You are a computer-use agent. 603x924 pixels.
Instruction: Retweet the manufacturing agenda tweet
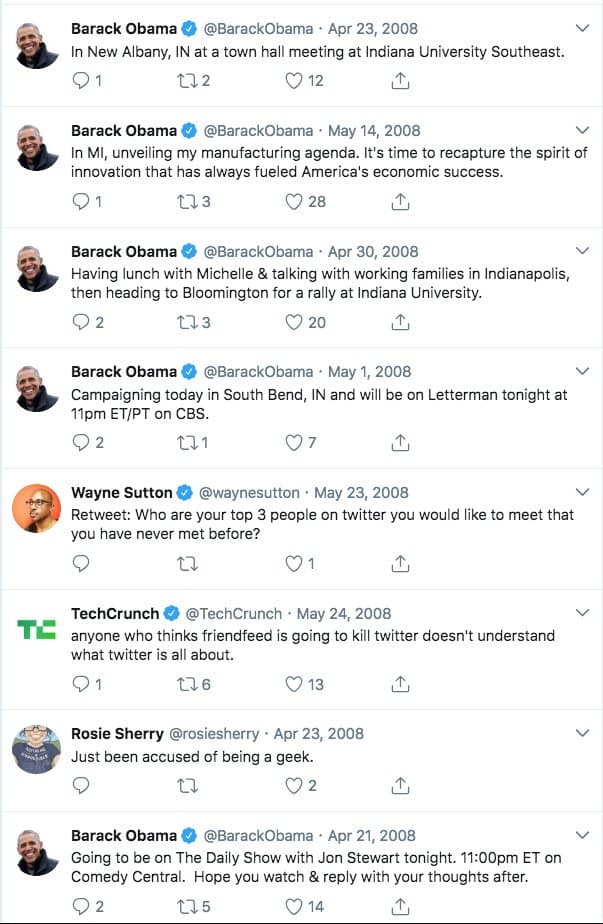(x=187, y=202)
